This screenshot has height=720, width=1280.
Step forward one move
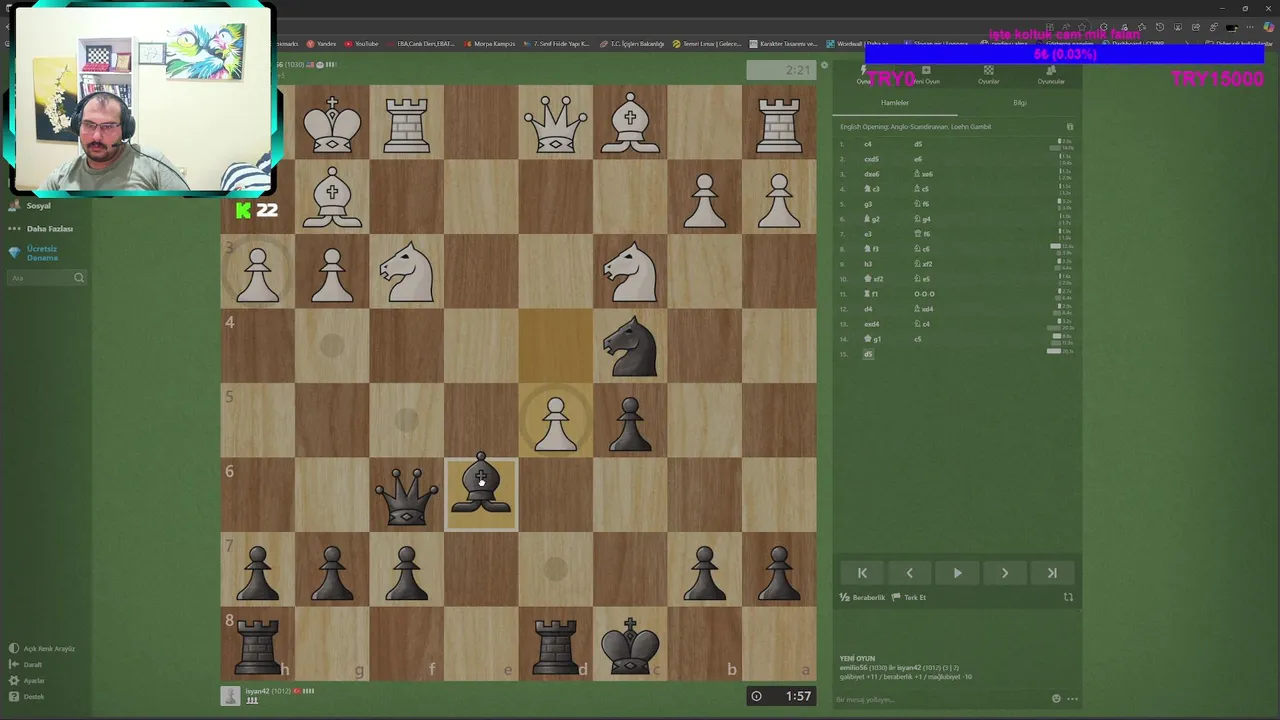(1005, 573)
